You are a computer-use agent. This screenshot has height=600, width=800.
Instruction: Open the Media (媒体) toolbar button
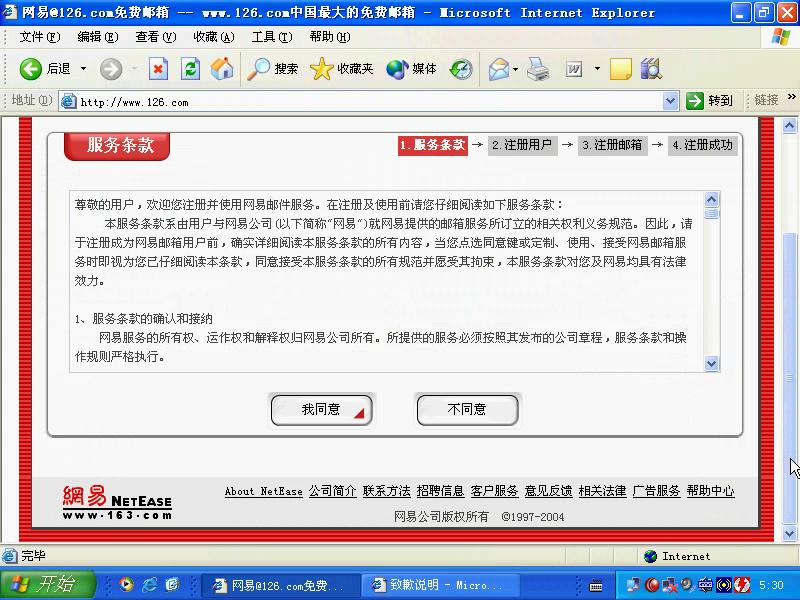pyautogui.click(x=411, y=69)
